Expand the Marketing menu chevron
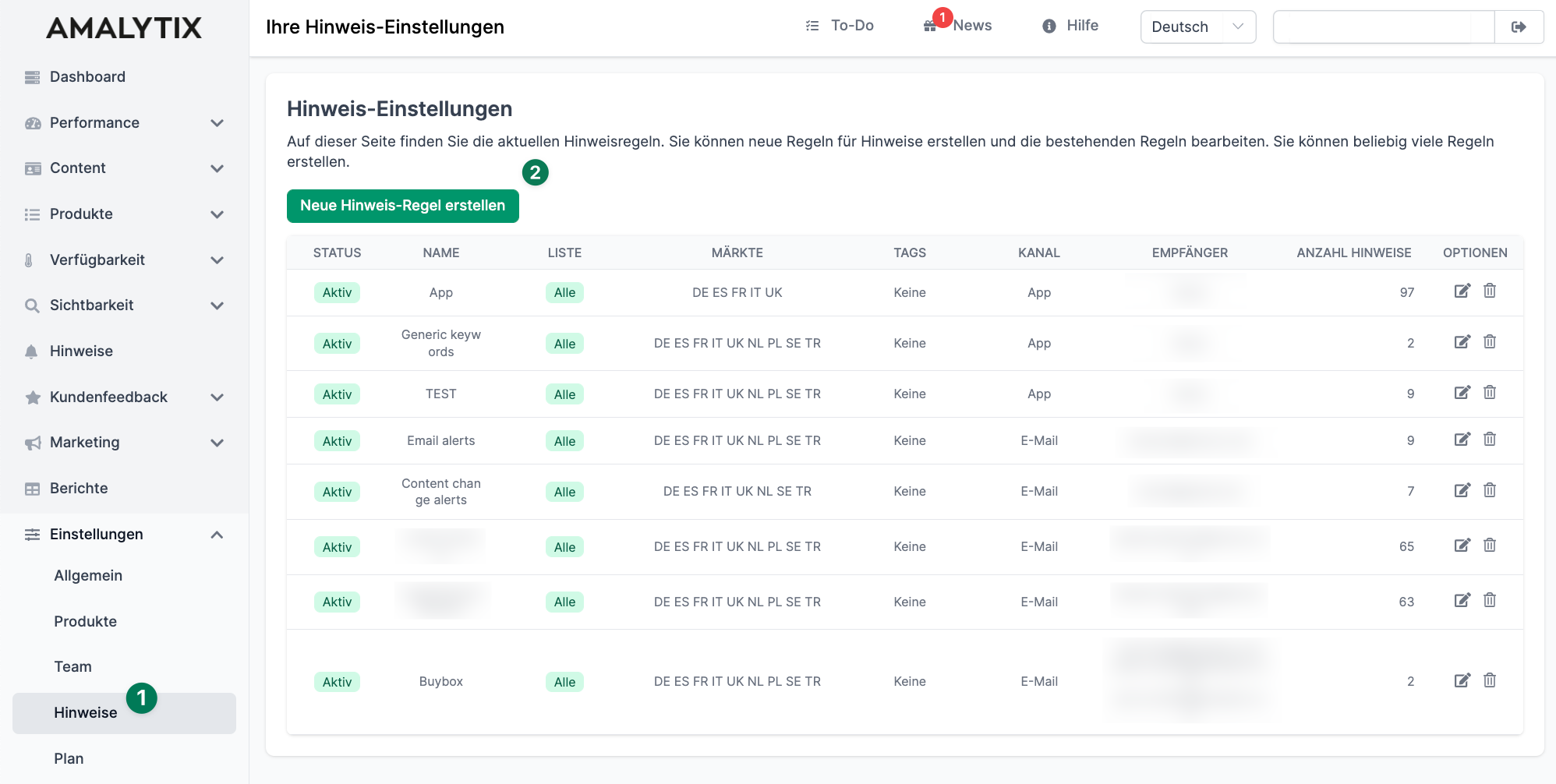 pos(217,443)
